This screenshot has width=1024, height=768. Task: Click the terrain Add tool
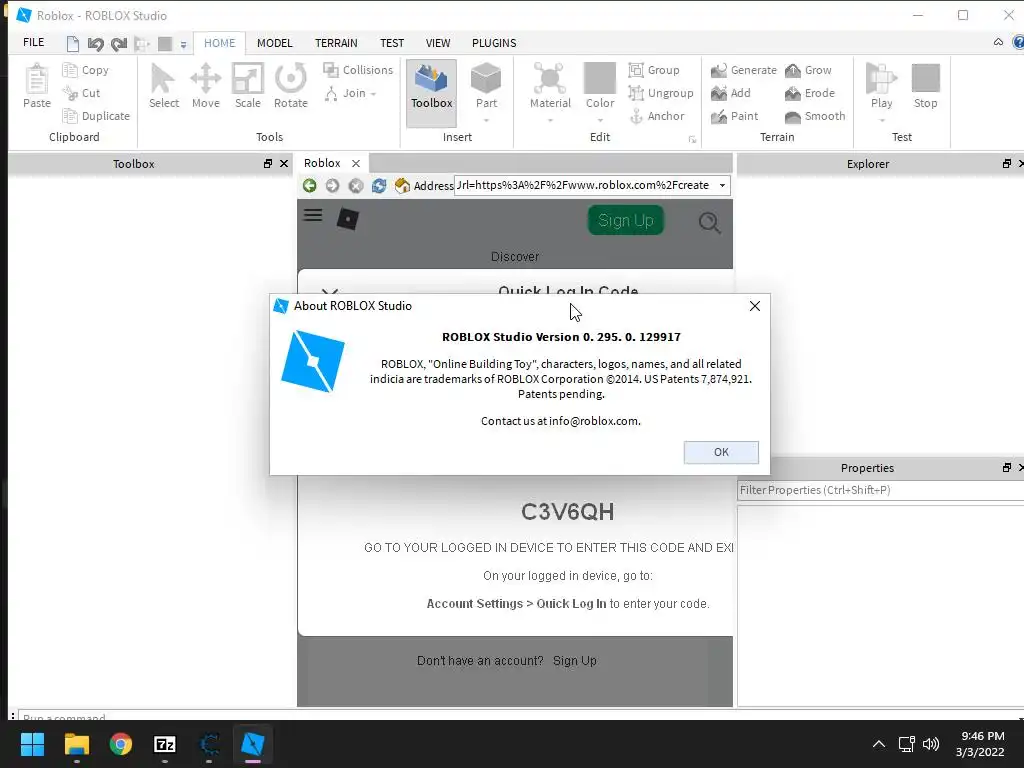731,93
